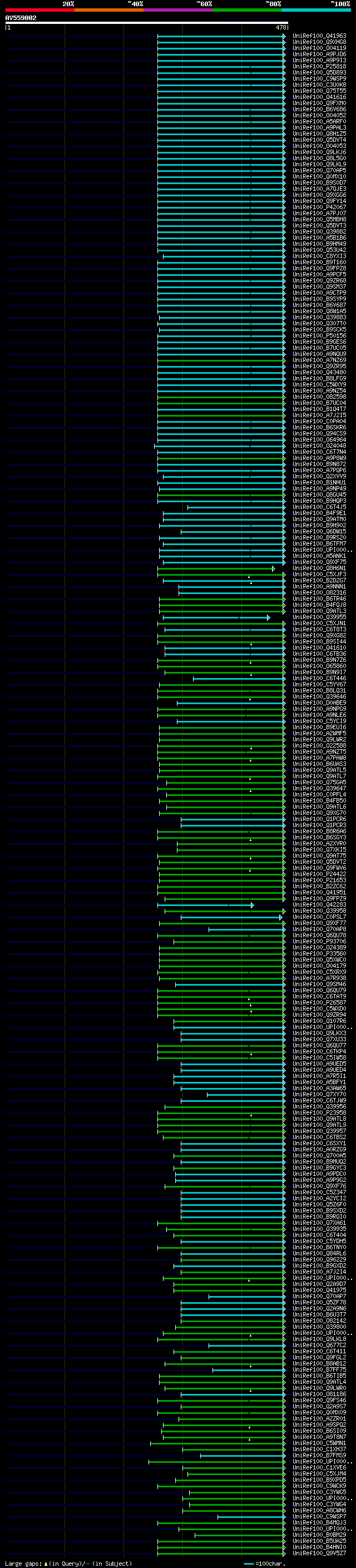Image resolution: width=356 pixels, height=1568 pixels.
Task: Select the UniRef100_O22588 label
Action: pos(319,746)
